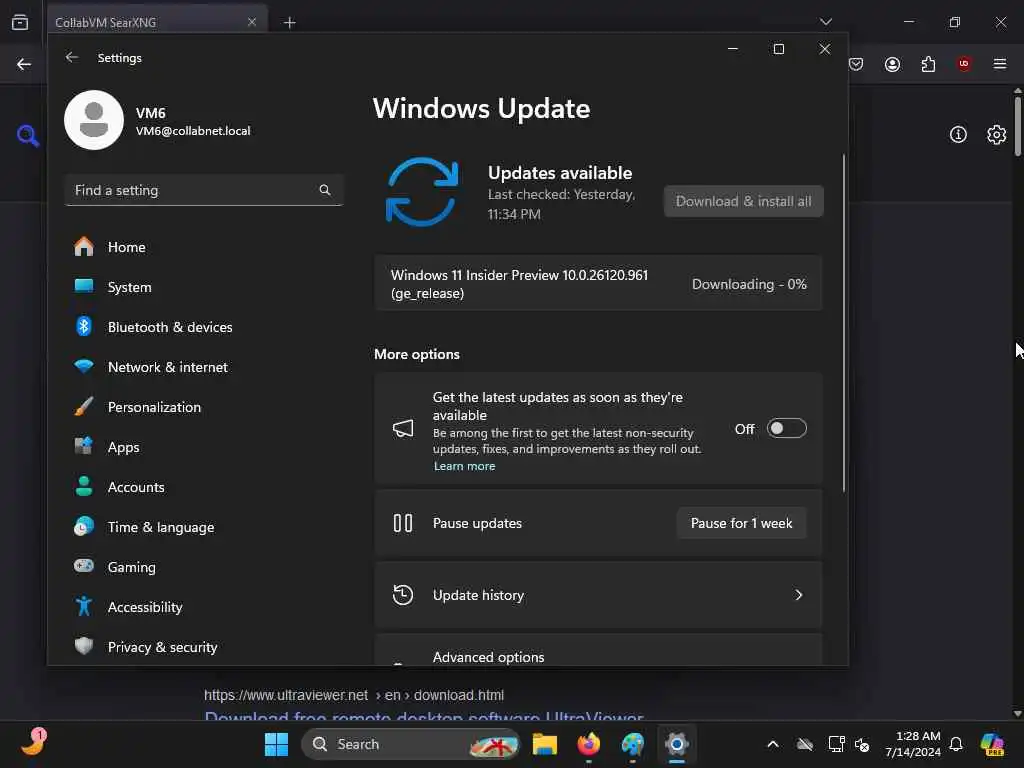The image size is (1024, 768).
Task: Click the Pocket icon in browser toolbar
Action: point(856,64)
